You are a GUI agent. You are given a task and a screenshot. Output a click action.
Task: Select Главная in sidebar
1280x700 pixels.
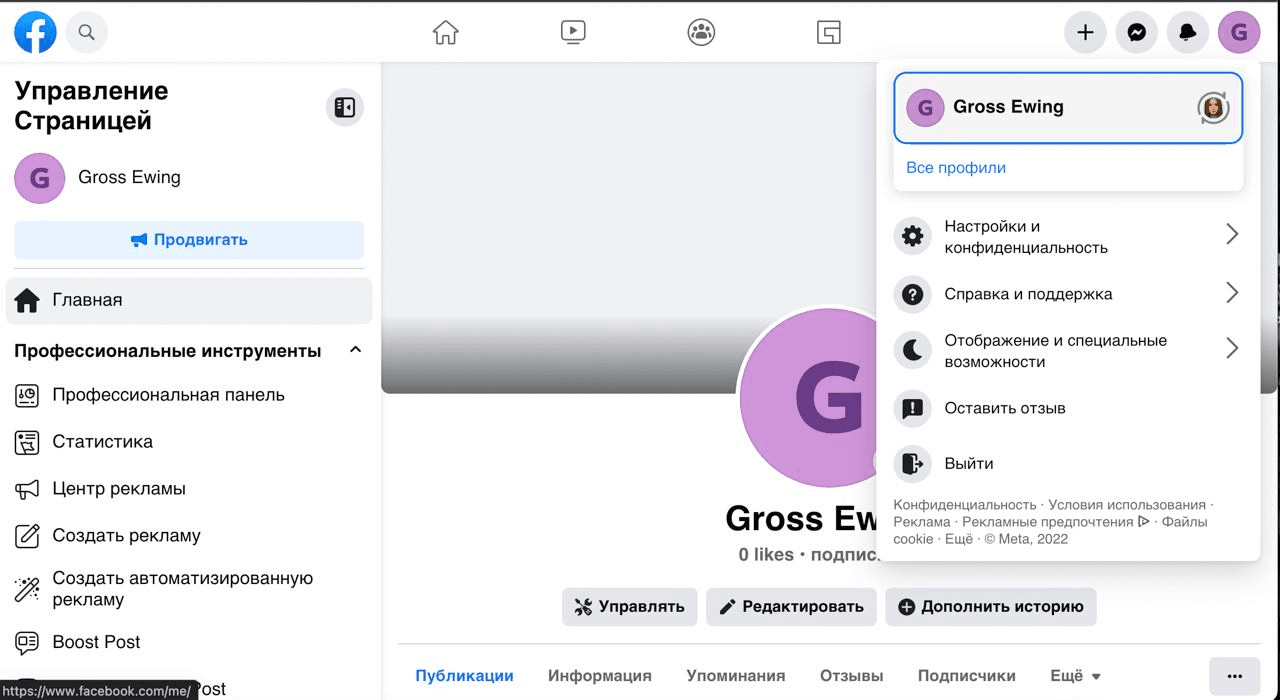pyautogui.click(x=189, y=300)
